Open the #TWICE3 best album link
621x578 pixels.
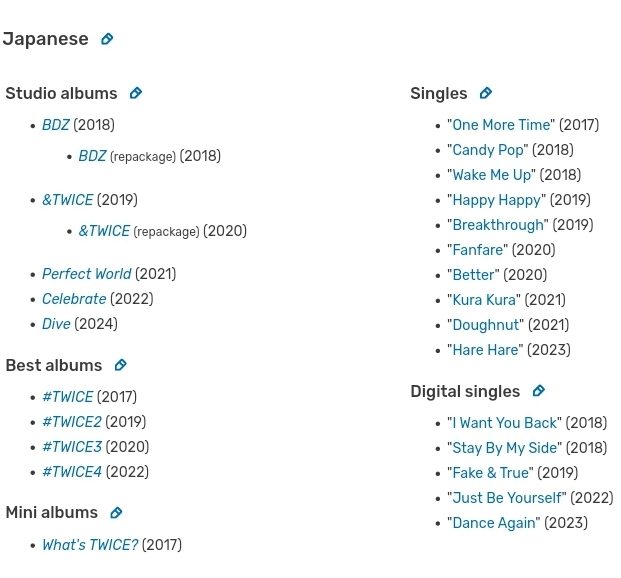(x=72, y=447)
